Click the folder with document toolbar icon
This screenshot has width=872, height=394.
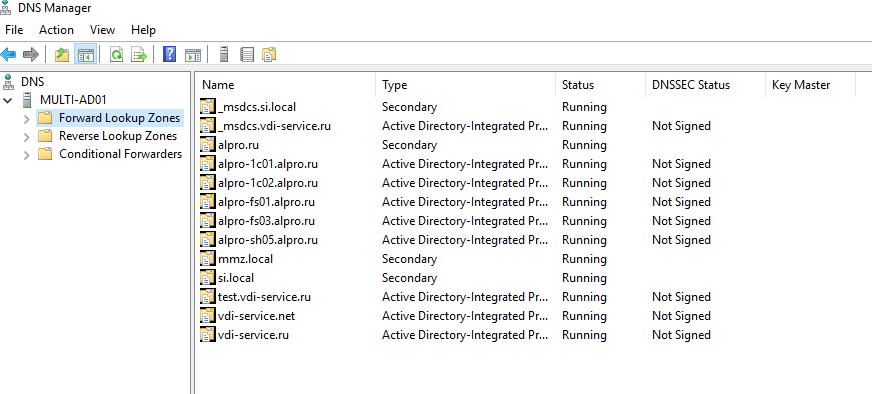click(270, 55)
